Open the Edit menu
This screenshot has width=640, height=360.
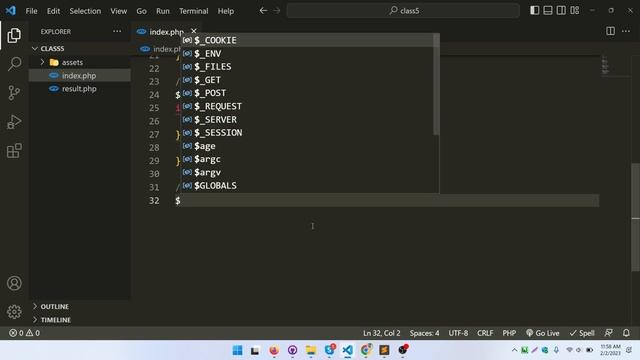(x=53, y=11)
